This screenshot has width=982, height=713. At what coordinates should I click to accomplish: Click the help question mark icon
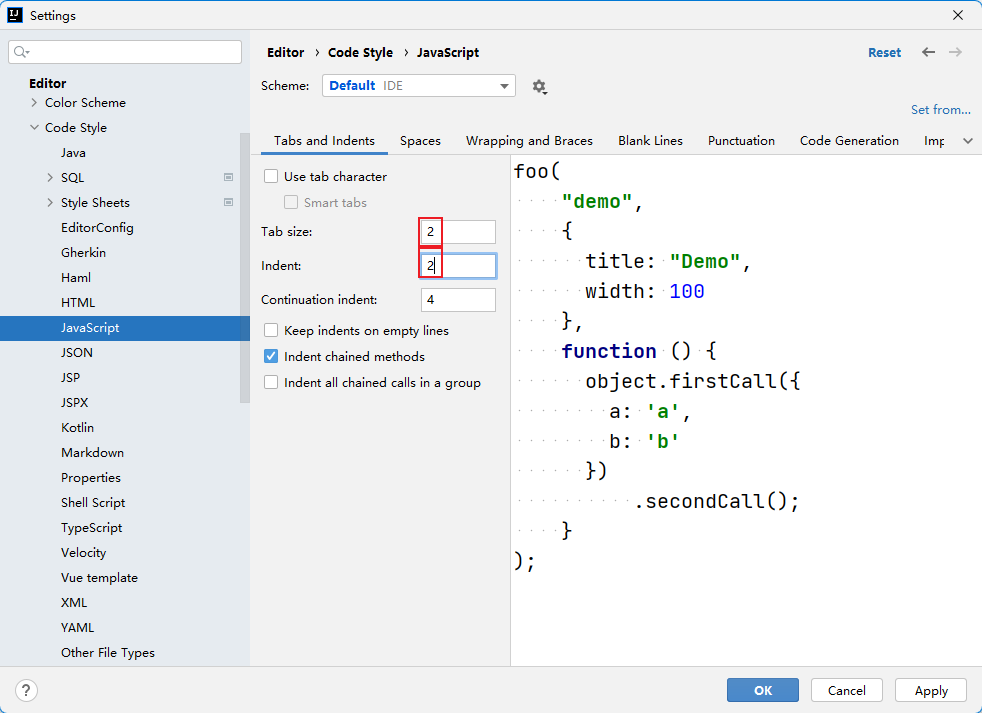(26, 690)
